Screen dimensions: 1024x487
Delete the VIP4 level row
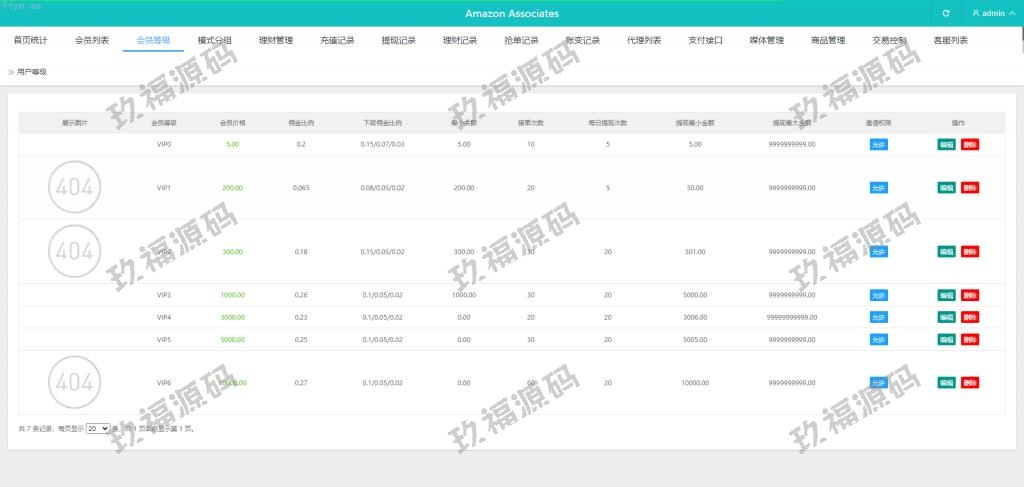click(x=970, y=317)
